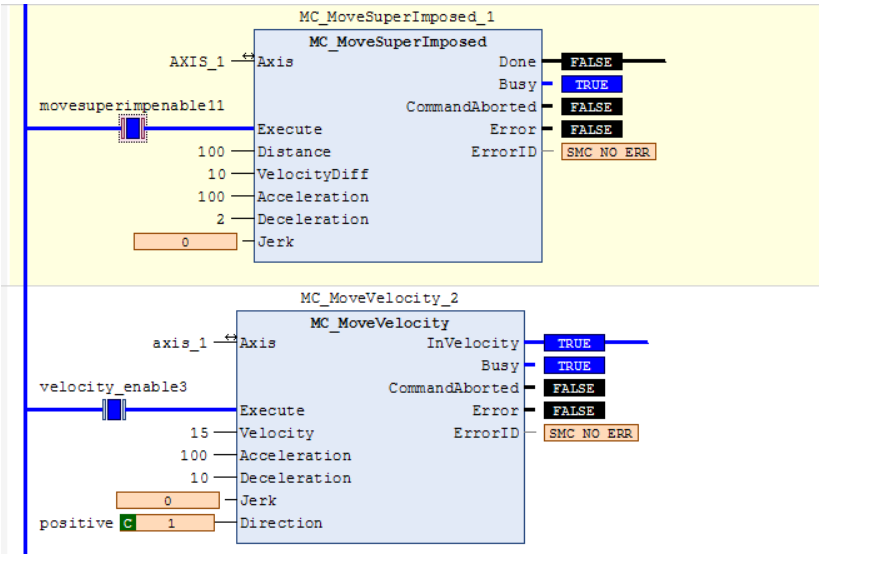886x568 pixels.
Task: Select the InVelocity TRUE indicator
Action: 574,342
